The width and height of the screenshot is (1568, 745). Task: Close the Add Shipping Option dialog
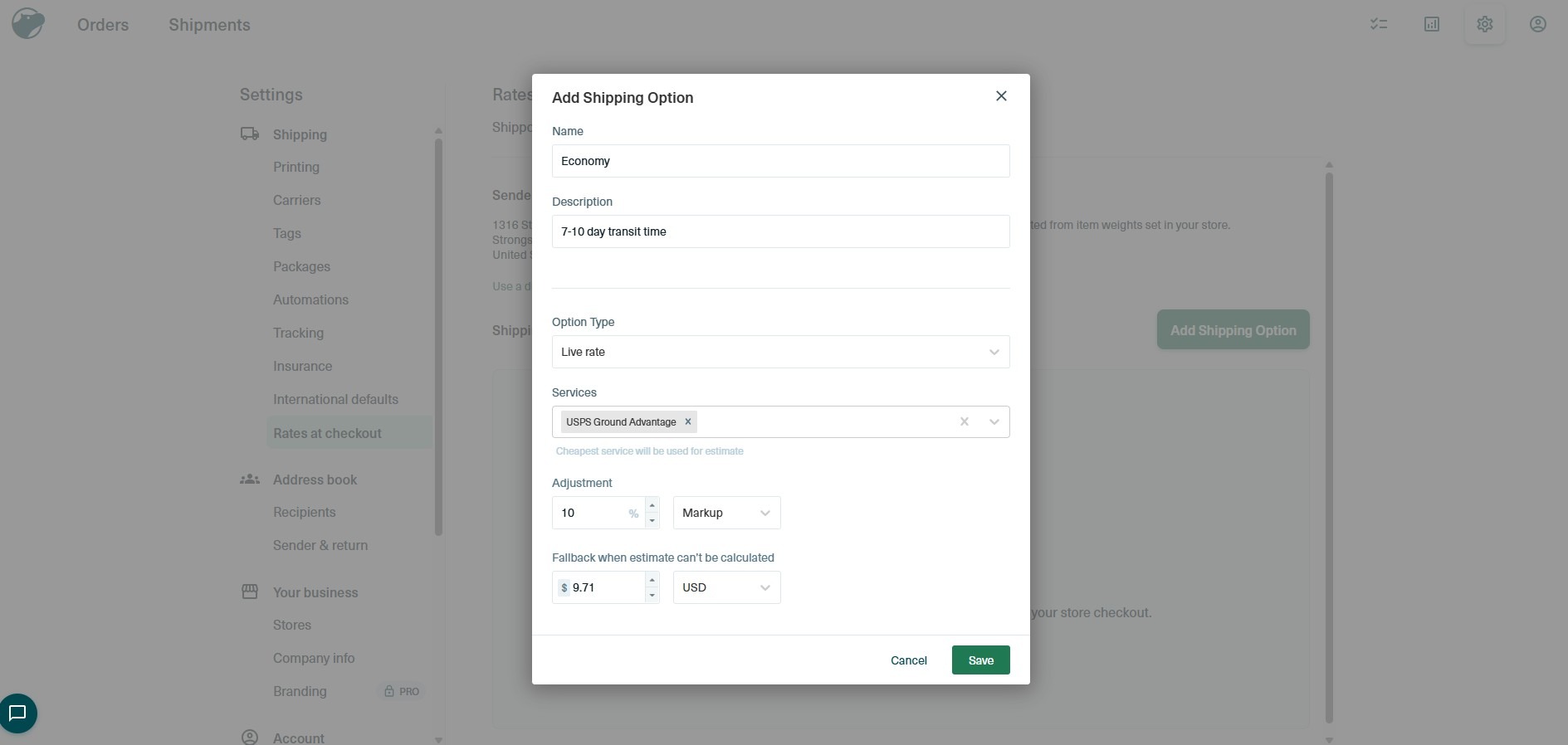(x=1001, y=96)
